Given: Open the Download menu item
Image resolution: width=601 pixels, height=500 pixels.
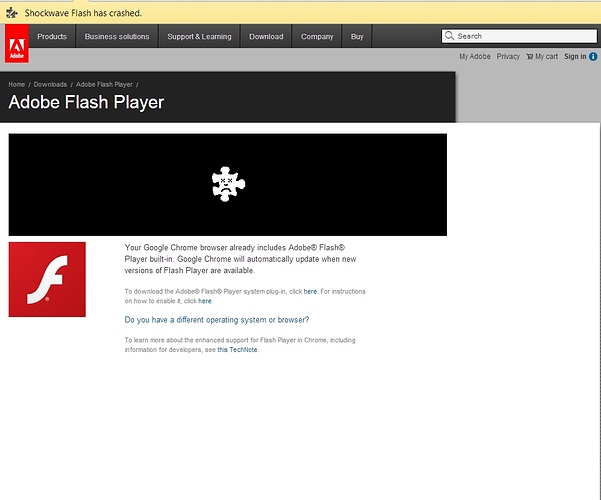Looking at the screenshot, I should tap(266, 37).
